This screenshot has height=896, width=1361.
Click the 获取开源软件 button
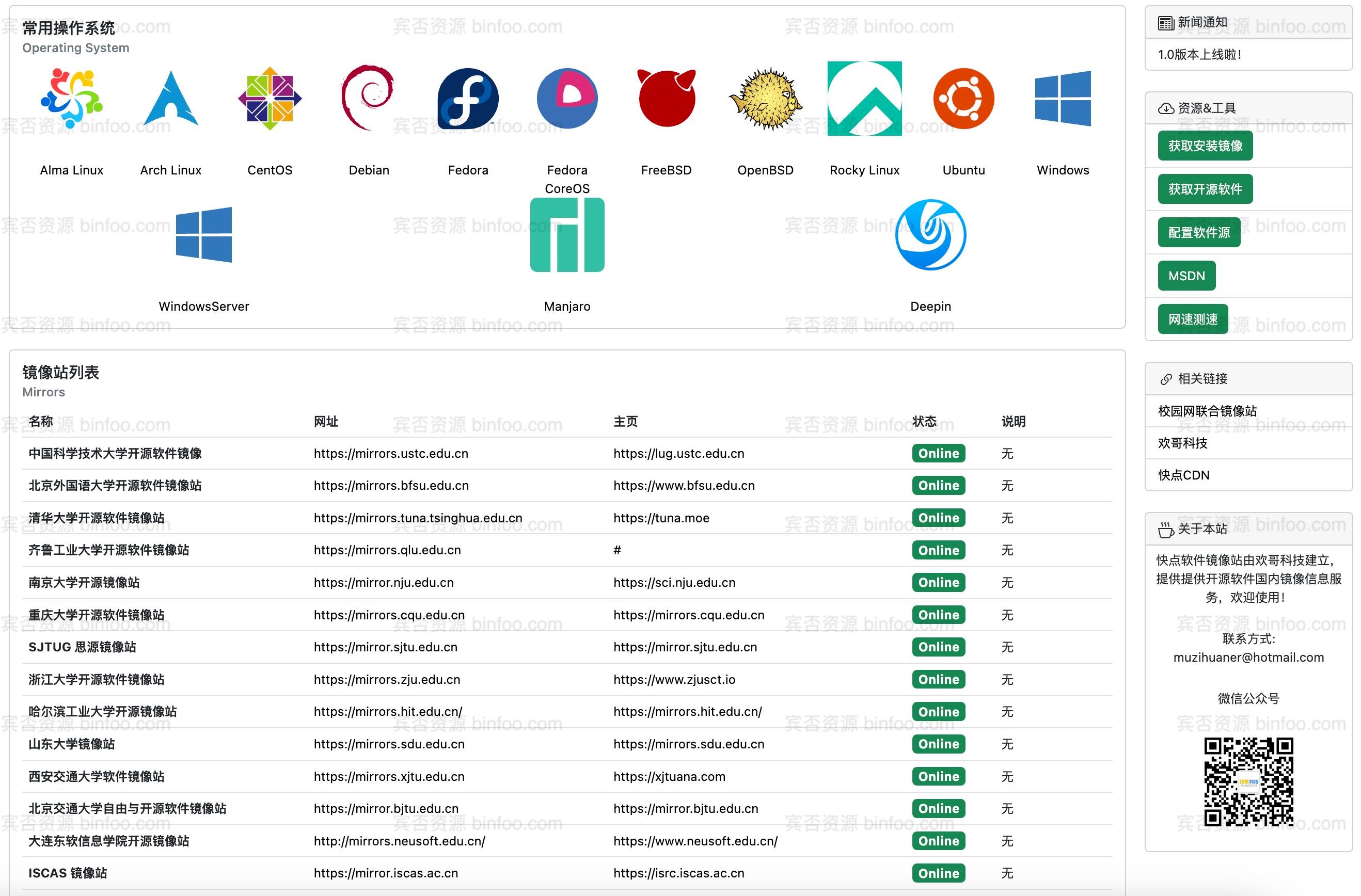click(1205, 189)
